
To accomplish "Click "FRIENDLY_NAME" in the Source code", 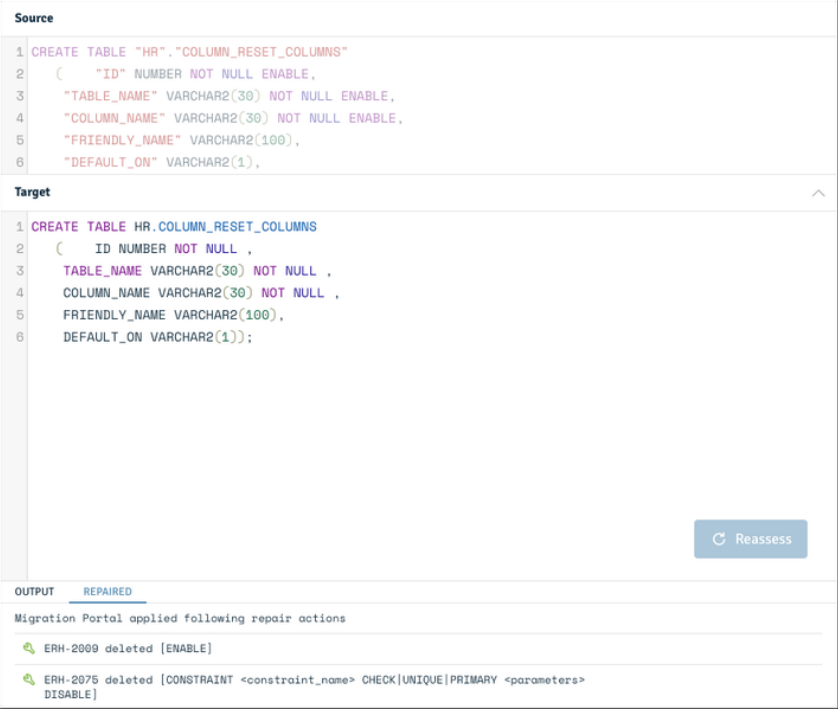I will click(122, 140).
